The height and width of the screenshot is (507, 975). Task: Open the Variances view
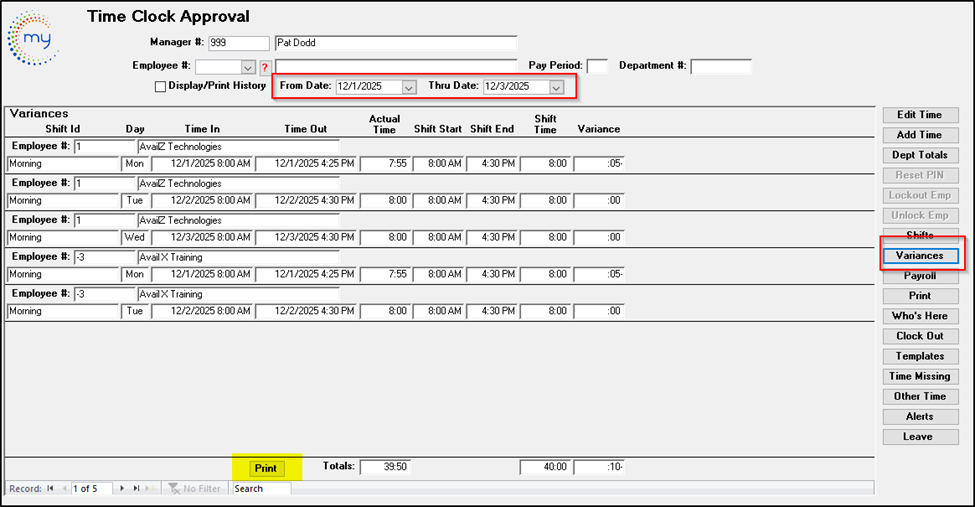pyautogui.click(x=920, y=256)
